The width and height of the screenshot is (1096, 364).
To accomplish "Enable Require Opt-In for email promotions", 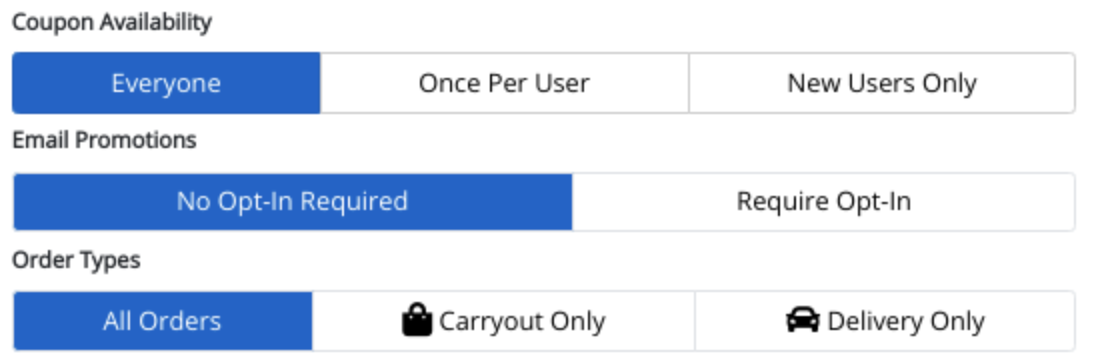I will point(823,202).
